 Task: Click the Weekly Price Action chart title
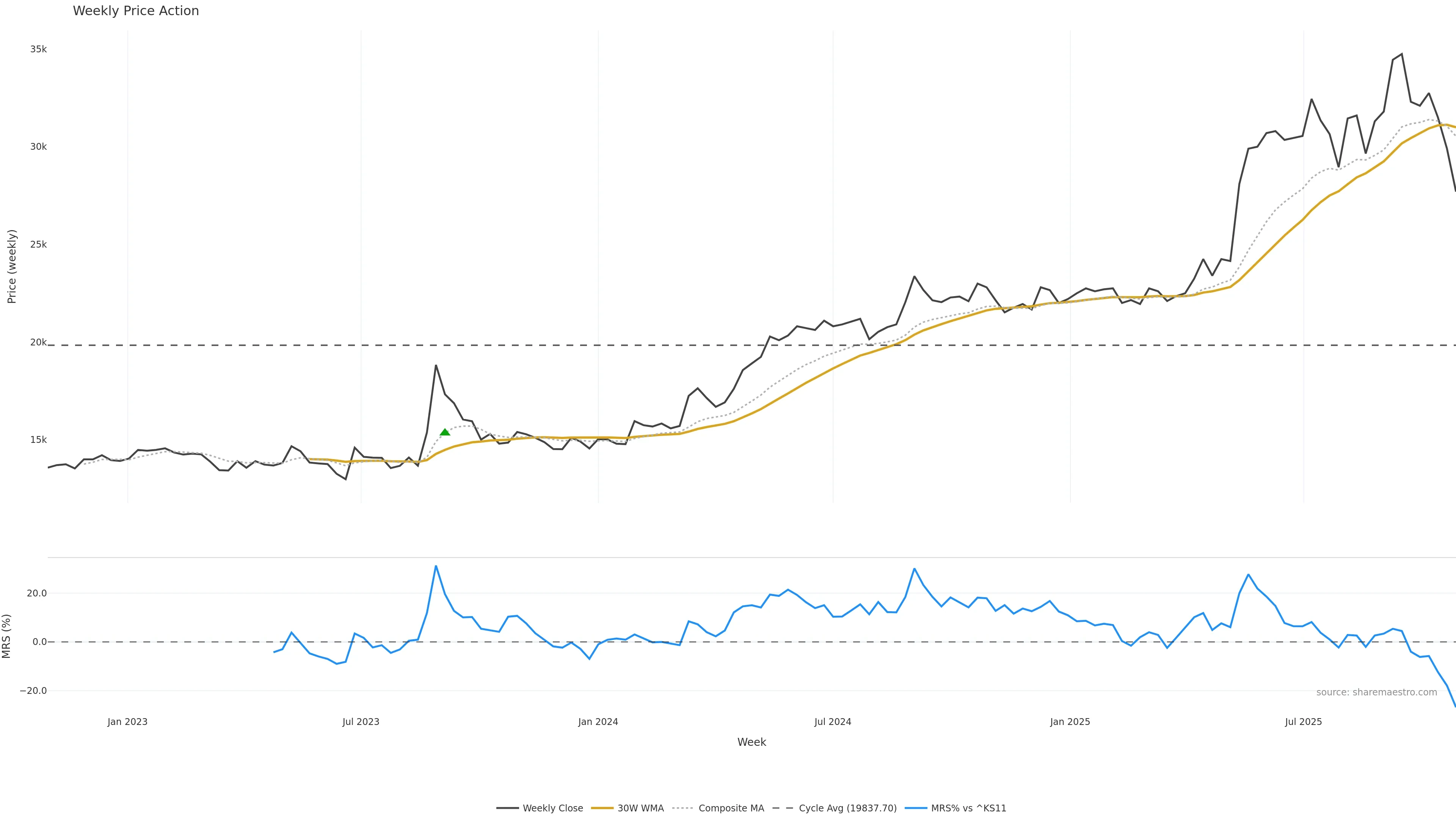click(x=136, y=11)
